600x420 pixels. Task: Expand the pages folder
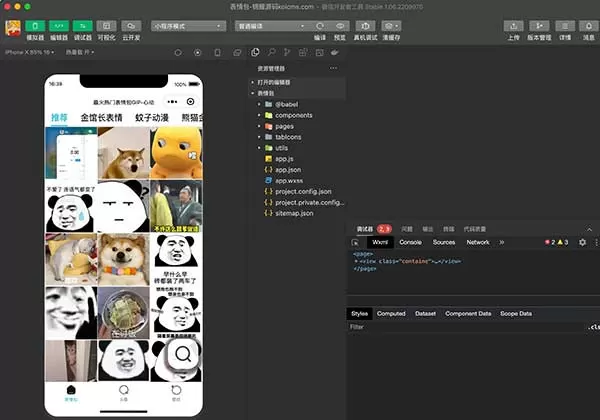284,126
